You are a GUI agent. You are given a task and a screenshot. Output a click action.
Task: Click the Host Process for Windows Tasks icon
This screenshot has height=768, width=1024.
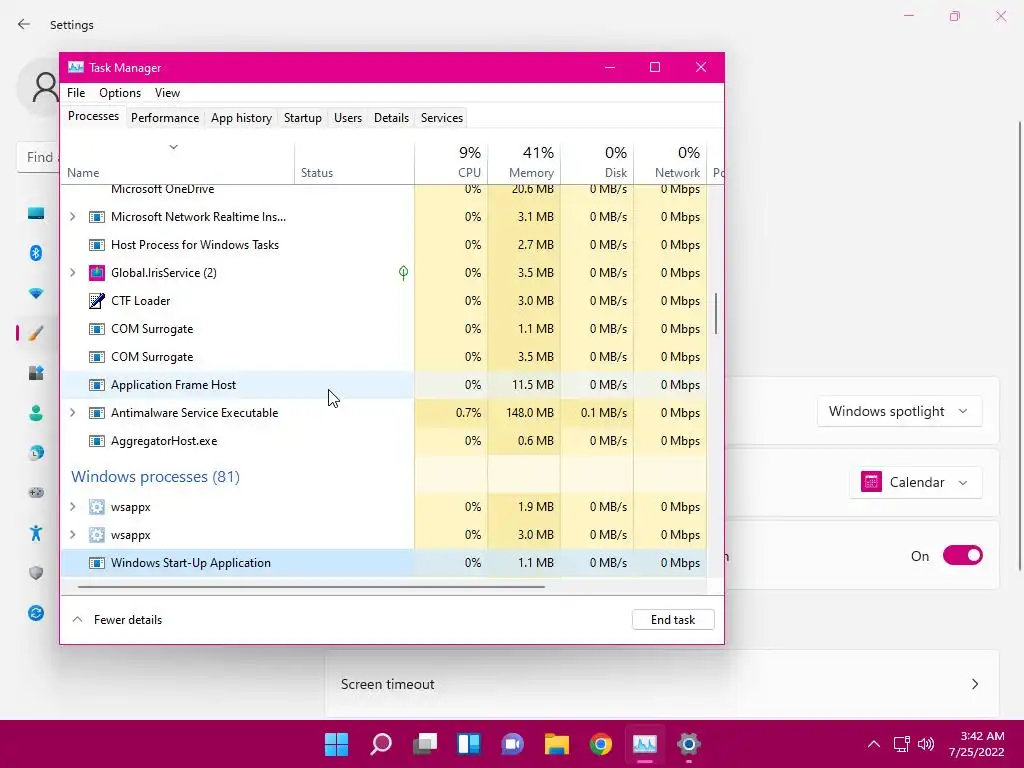97,245
